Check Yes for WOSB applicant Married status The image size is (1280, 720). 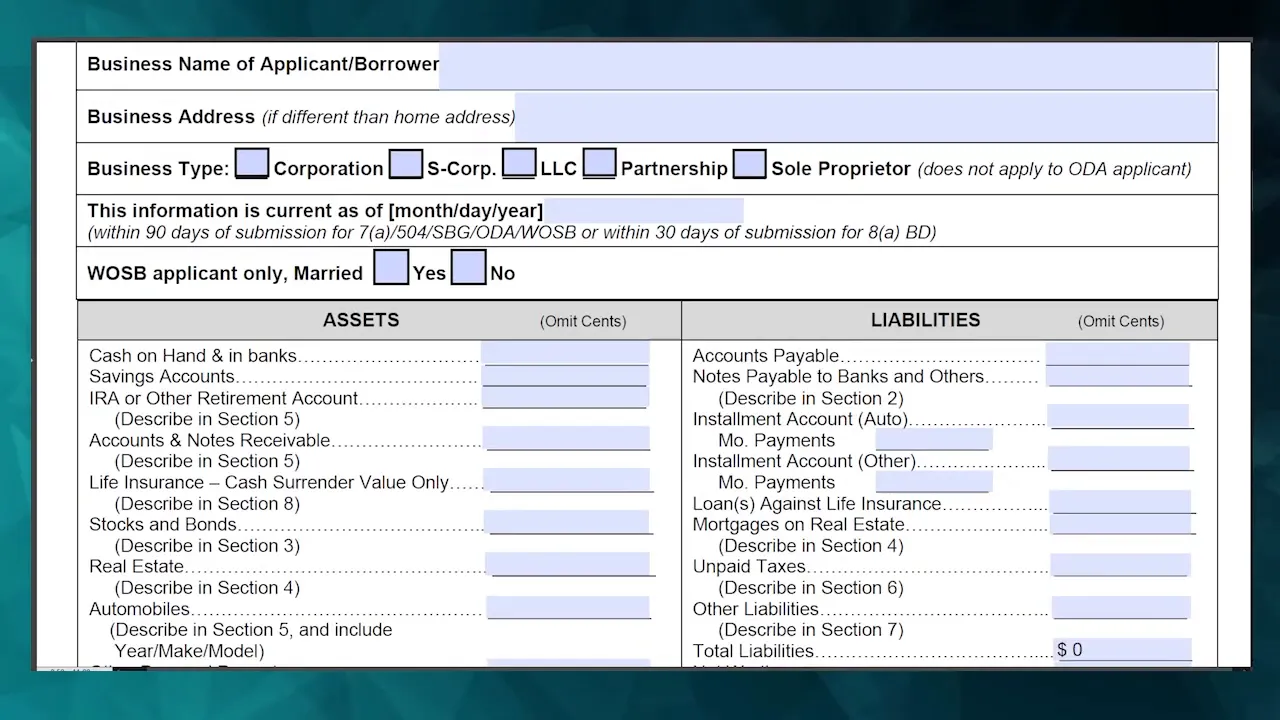391,266
